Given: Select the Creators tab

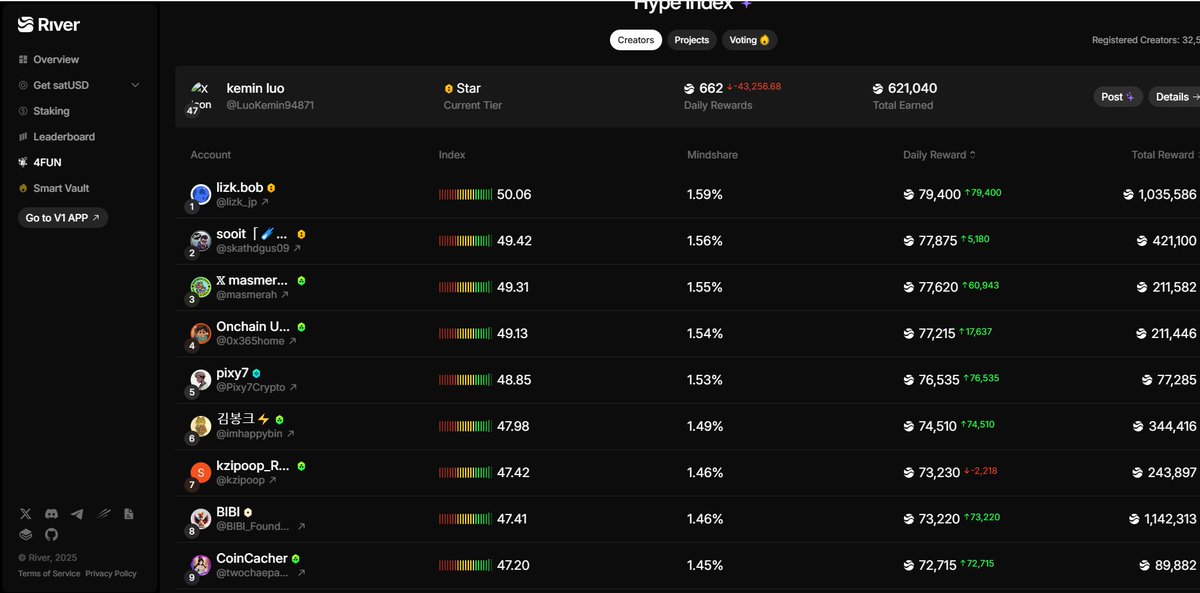Looking at the screenshot, I should pyautogui.click(x=636, y=40).
